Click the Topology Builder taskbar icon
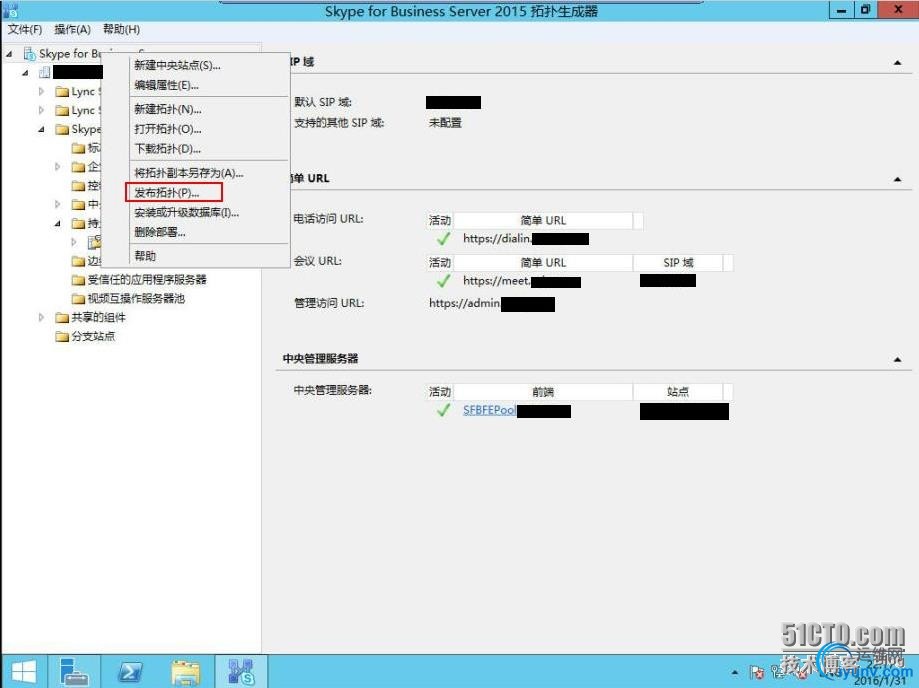This screenshot has height=688, width=919. 241,672
